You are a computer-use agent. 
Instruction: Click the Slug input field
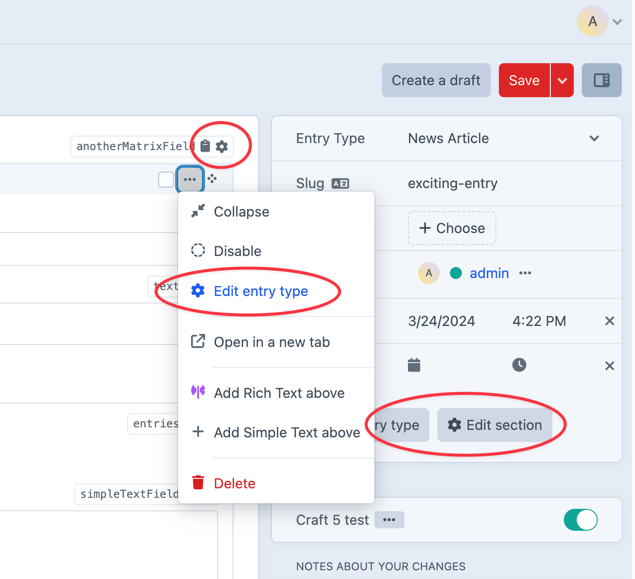500,184
